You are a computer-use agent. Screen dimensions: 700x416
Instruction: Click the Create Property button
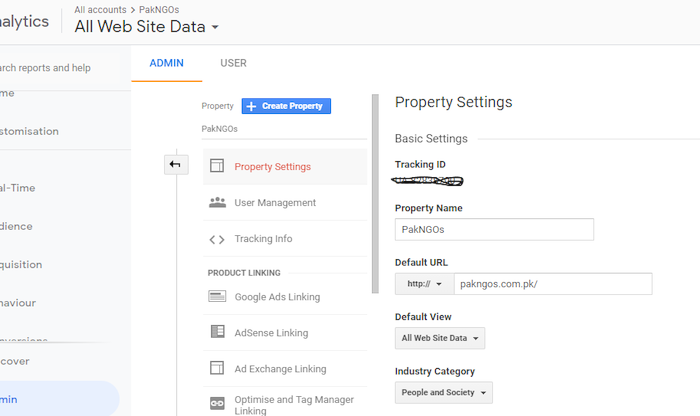[286, 106]
